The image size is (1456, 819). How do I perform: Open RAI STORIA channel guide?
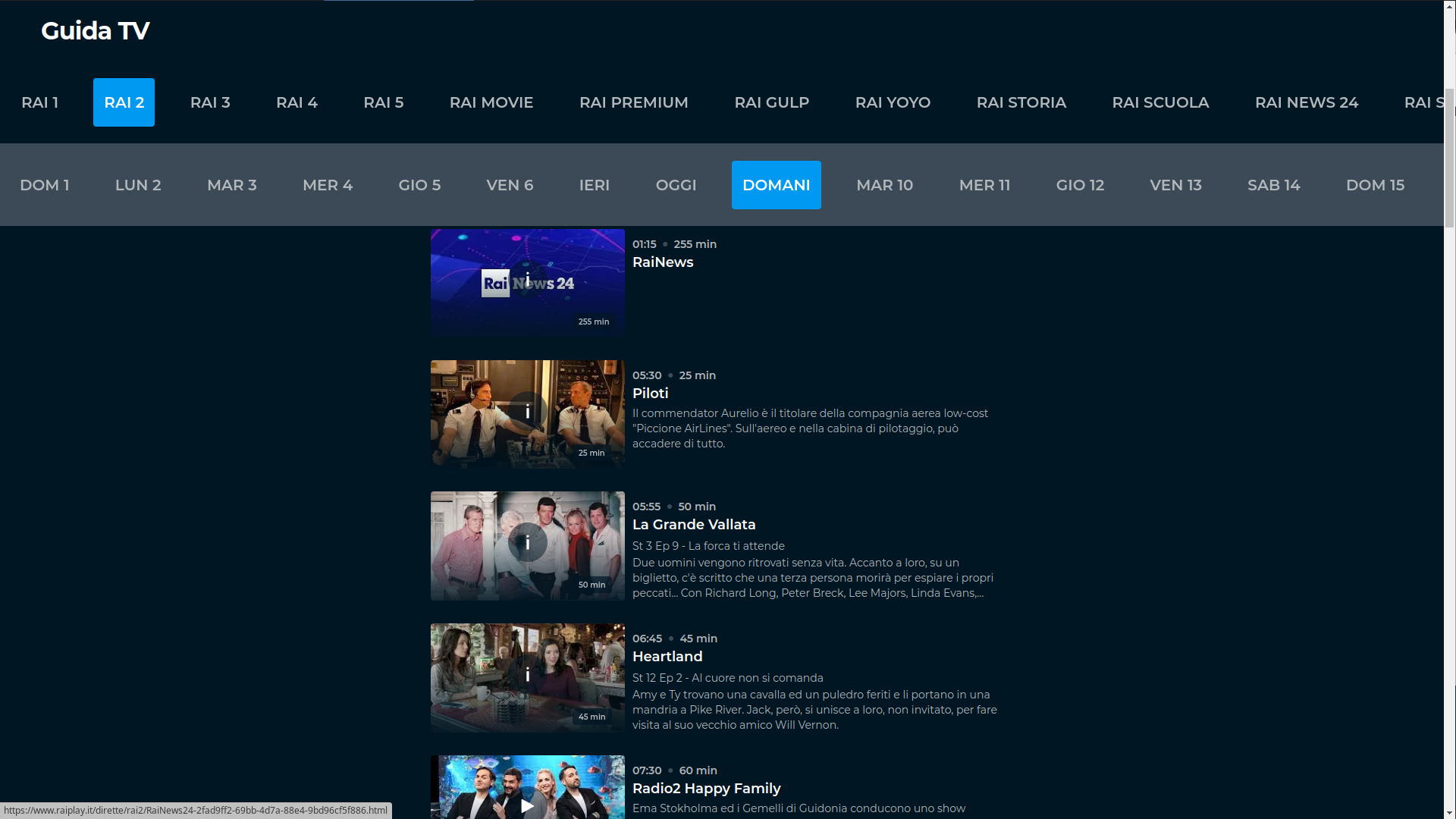pyautogui.click(x=1021, y=102)
